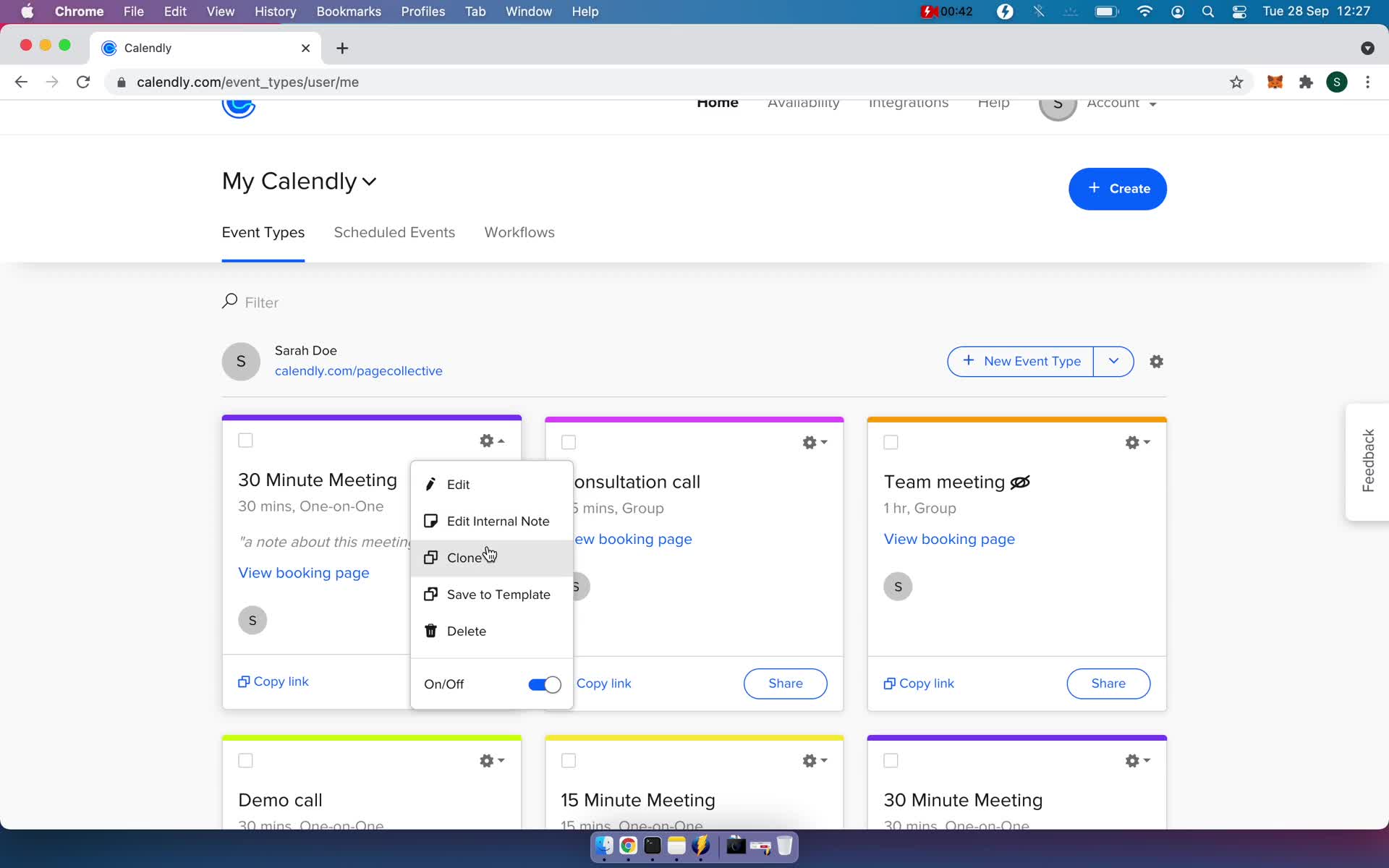This screenshot has height=868, width=1389.
Task: Click the Create button in top right
Action: coord(1117,188)
